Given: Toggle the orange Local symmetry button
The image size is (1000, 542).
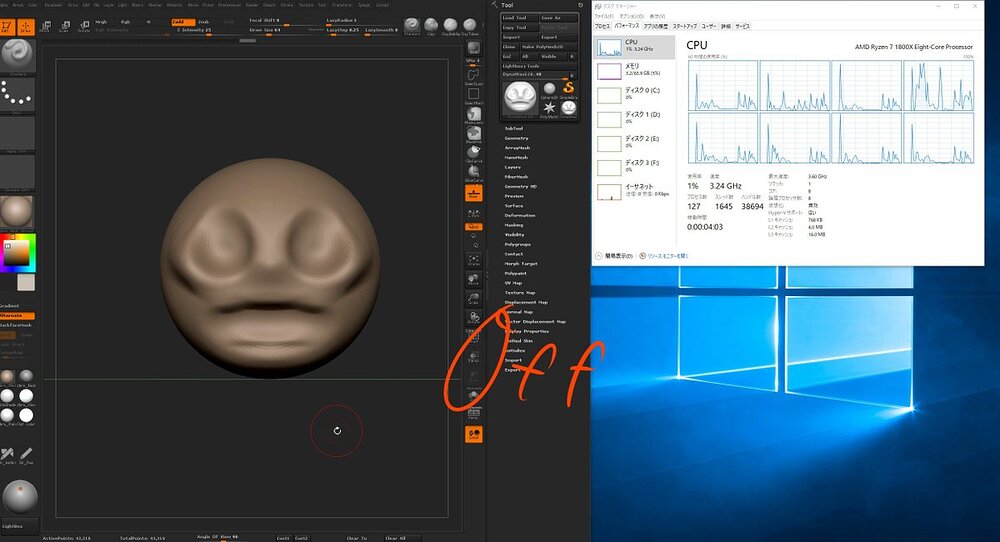Looking at the screenshot, I should (473, 226).
